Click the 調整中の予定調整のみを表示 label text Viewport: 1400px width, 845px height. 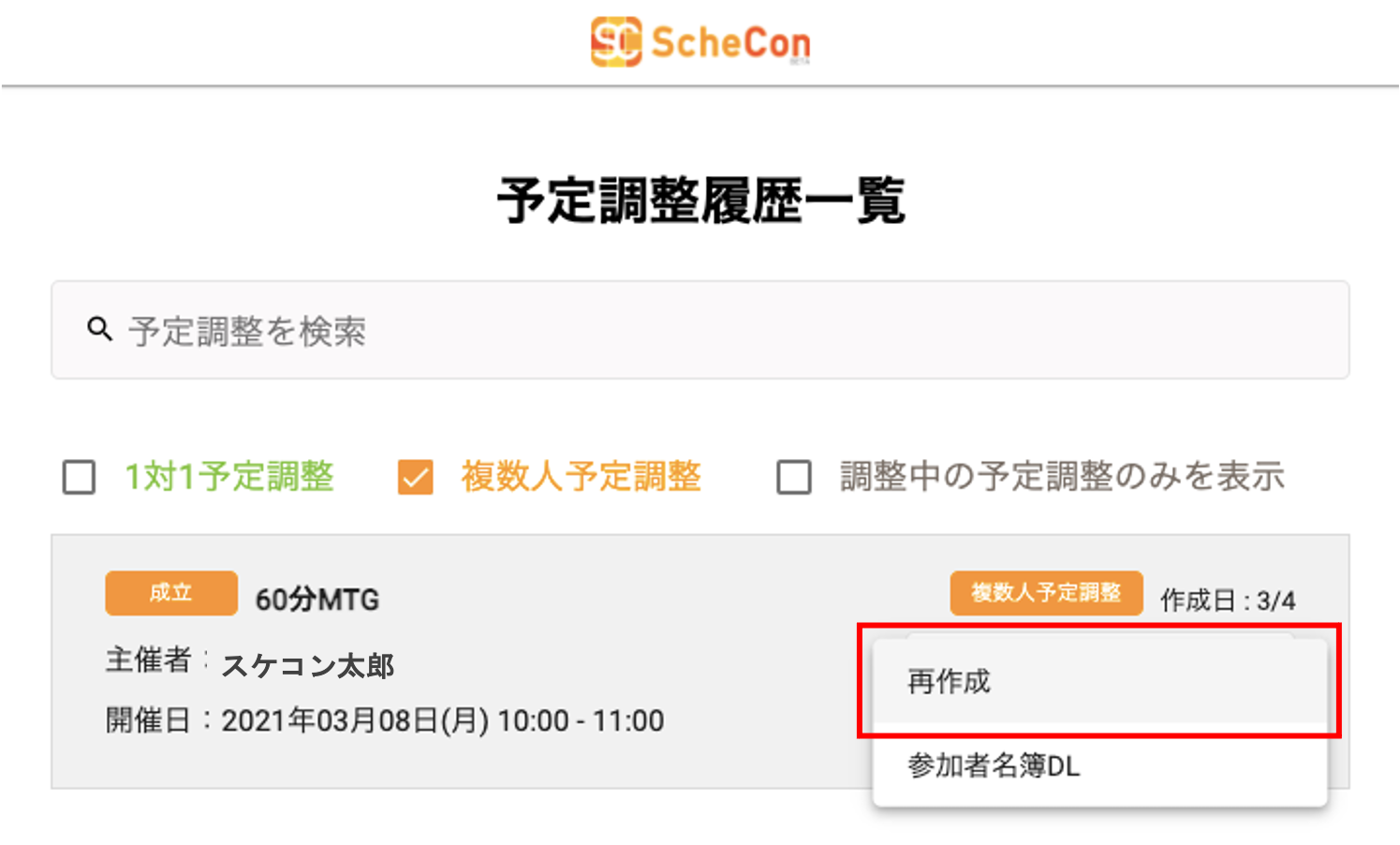(1062, 477)
